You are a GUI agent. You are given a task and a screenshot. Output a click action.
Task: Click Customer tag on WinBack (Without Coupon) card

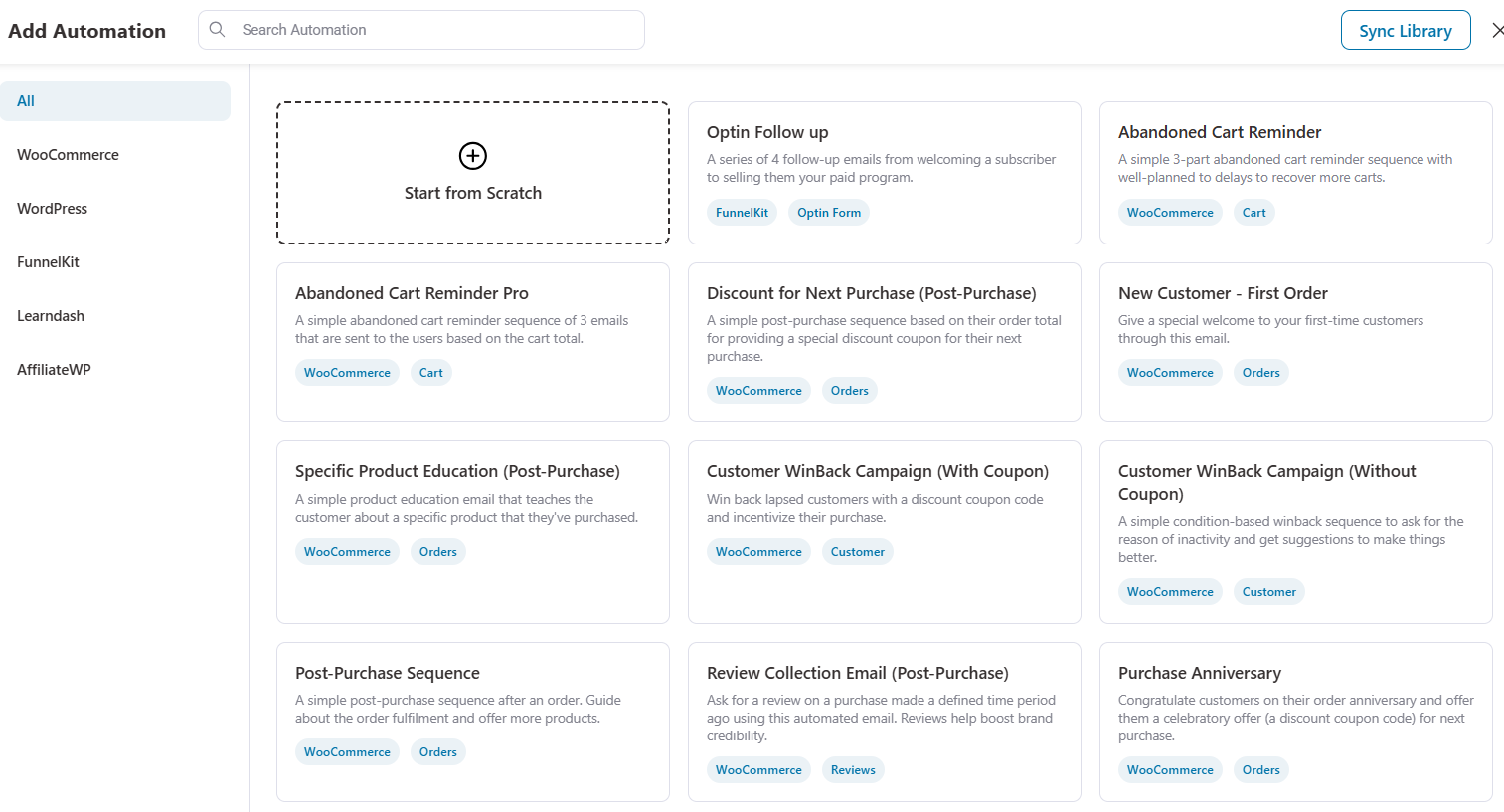tap(1269, 592)
